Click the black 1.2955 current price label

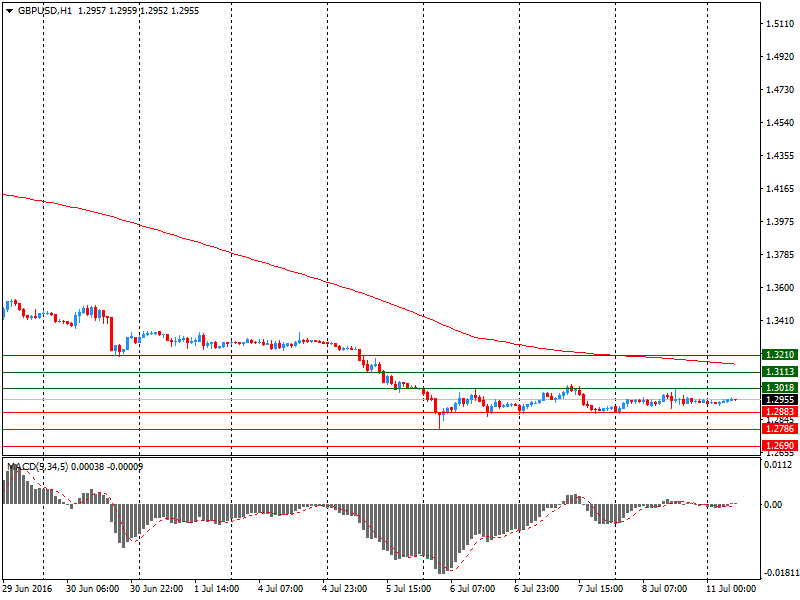click(x=780, y=400)
